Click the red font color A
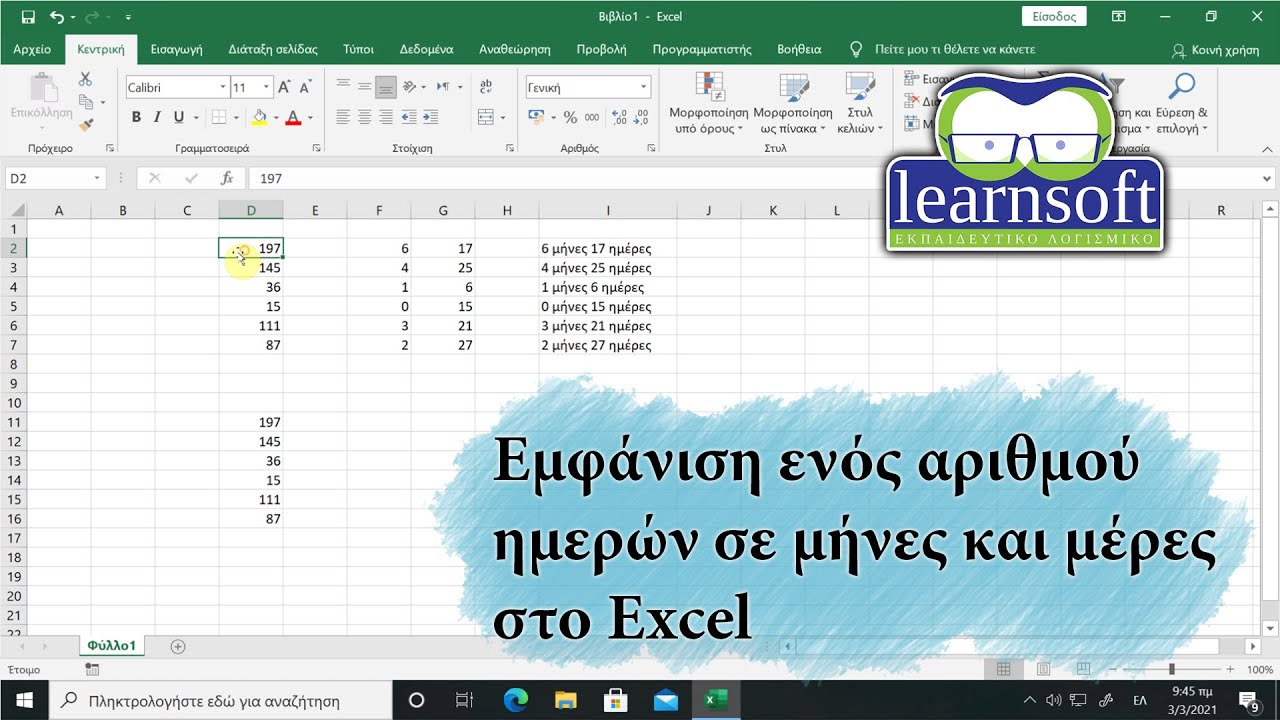Viewport: 1280px width, 720px height. coord(293,117)
